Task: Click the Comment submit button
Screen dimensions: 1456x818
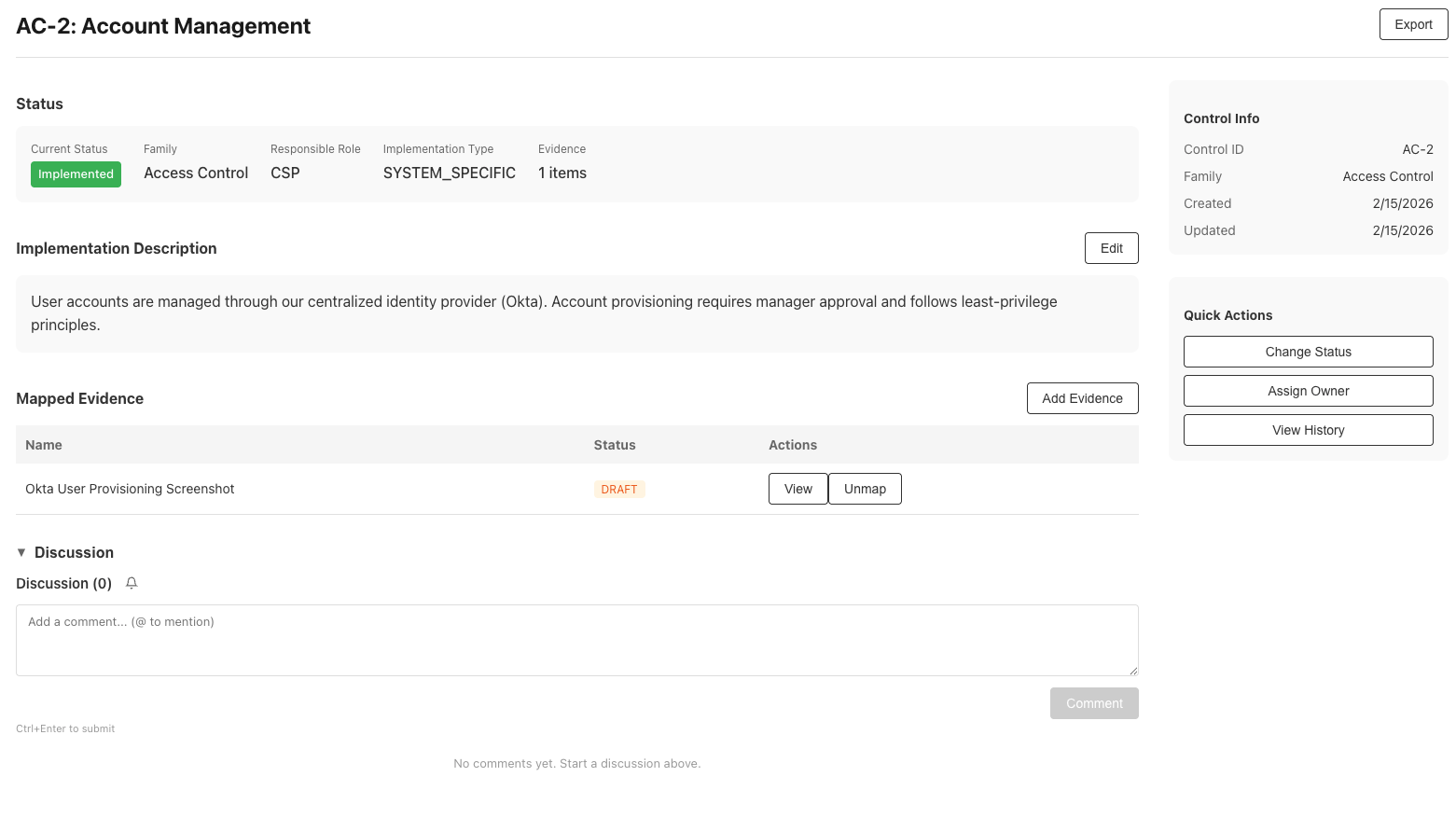Action: coord(1094,702)
